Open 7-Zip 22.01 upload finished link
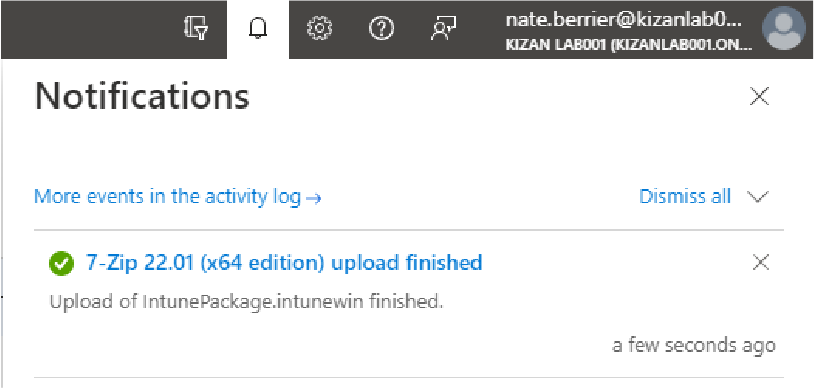 [284, 262]
